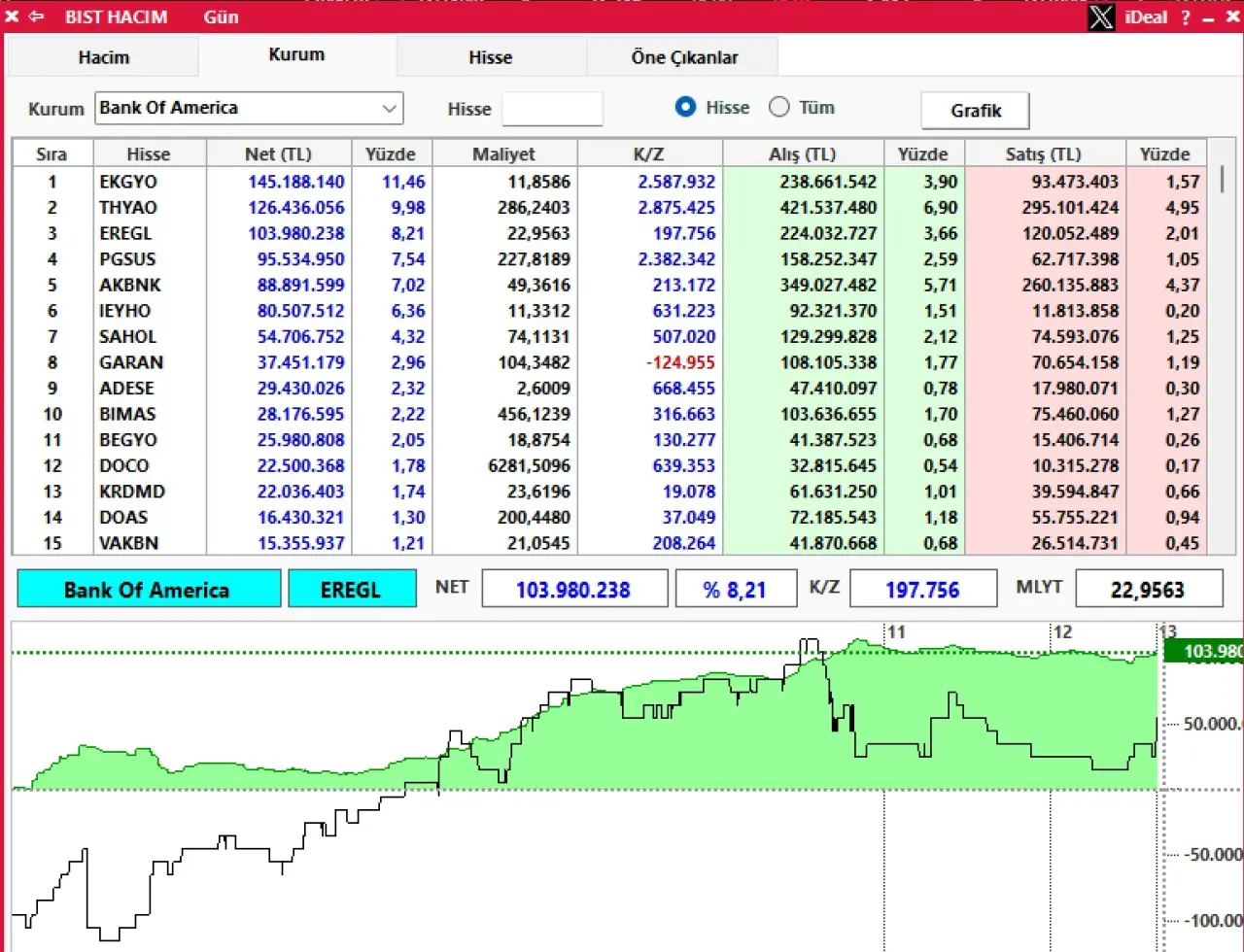This screenshot has height=952, width=1244.
Task: Select the IEYHO row
Action: [609, 311]
